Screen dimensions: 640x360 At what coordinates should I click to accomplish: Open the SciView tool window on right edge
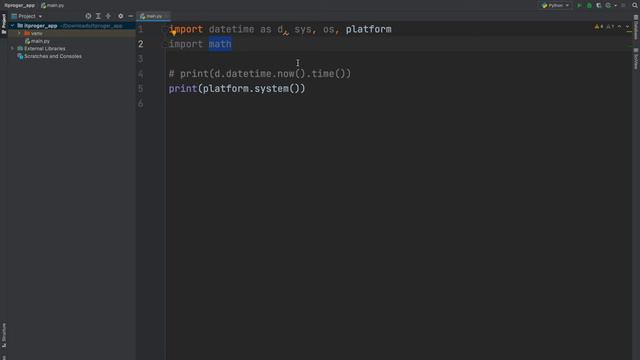pyautogui.click(x=636, y=59)
